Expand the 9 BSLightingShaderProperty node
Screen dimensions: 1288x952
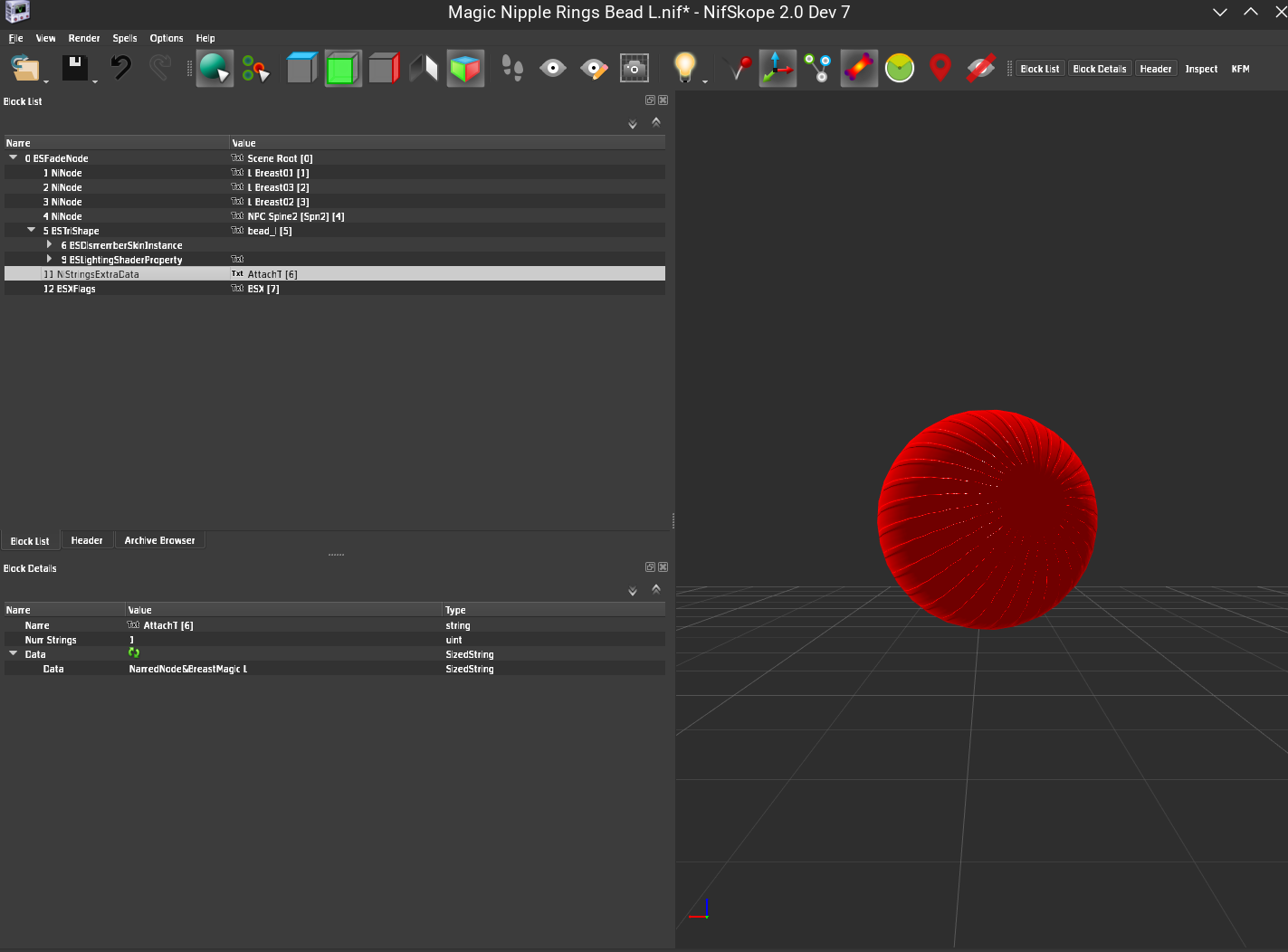pyautogui.click(x=50, y=259)
